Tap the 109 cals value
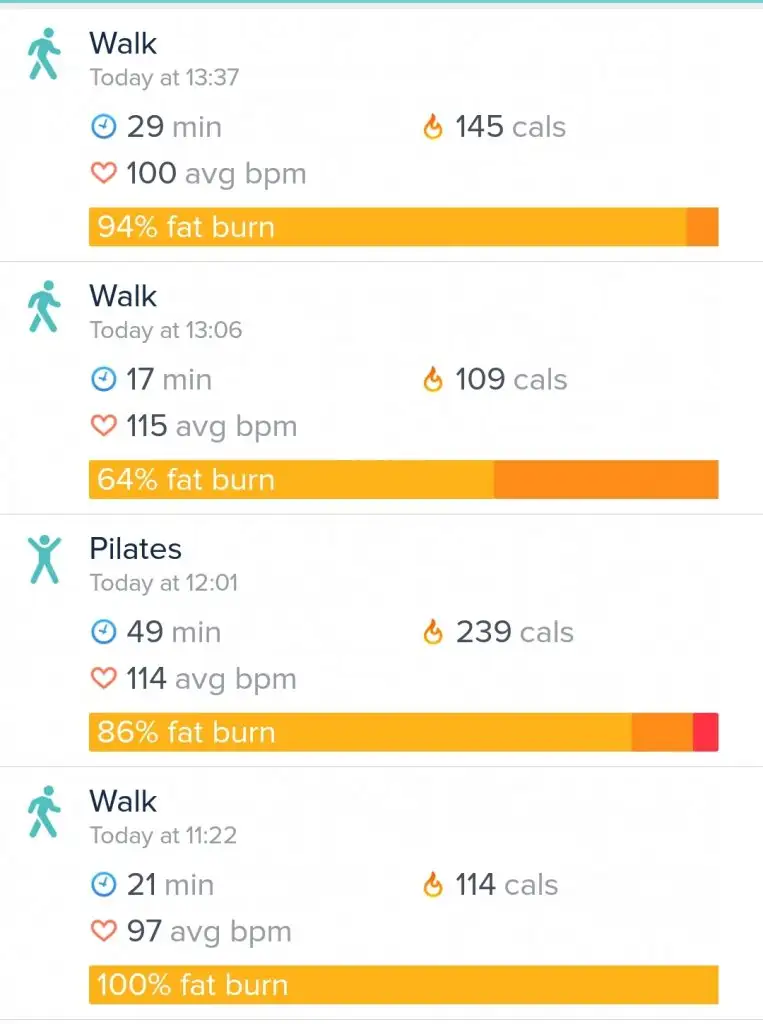The image size is (763, 1024). coord(510,380)
